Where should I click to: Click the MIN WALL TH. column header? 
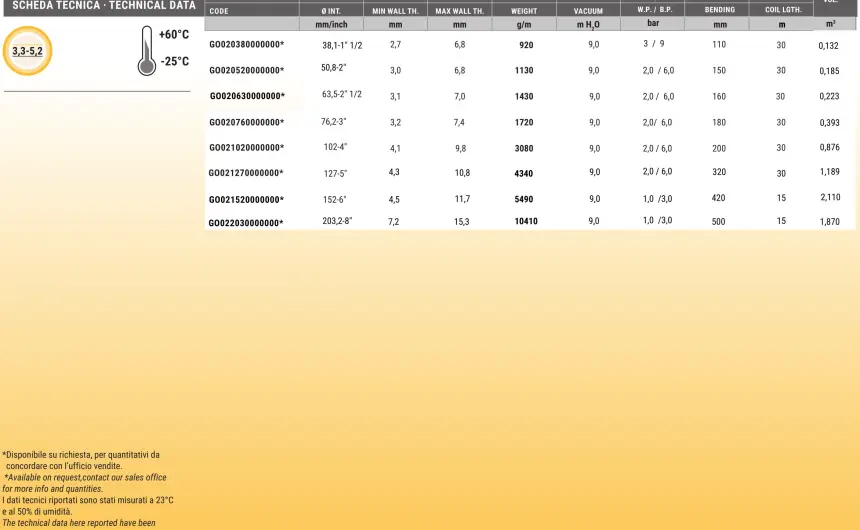[x=395, y=11]
